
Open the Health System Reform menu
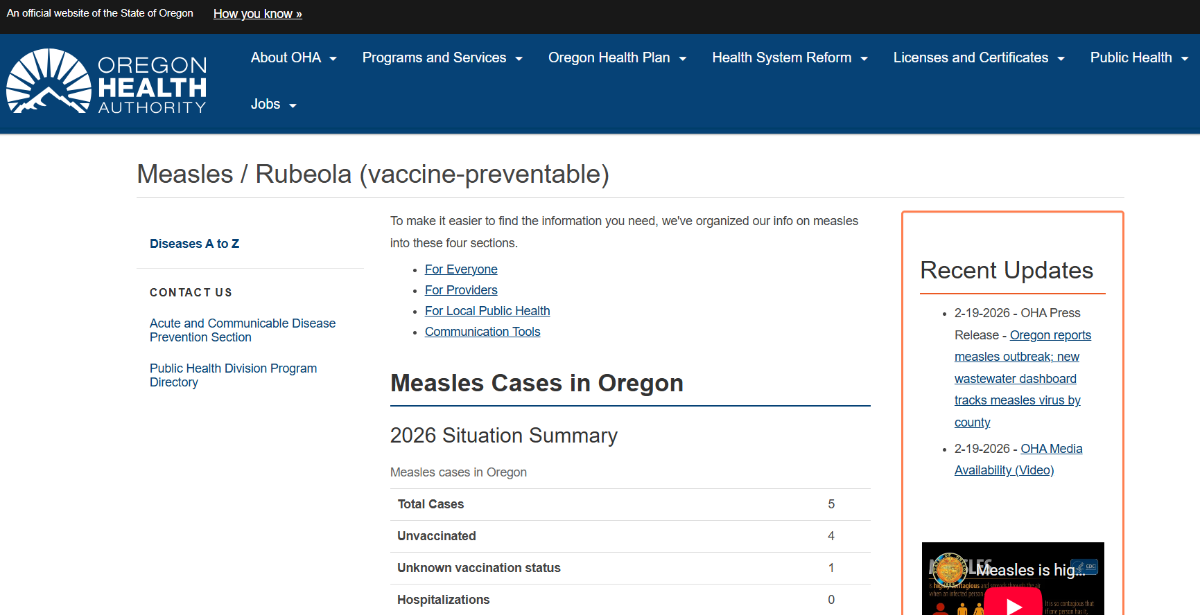(788, 57)
